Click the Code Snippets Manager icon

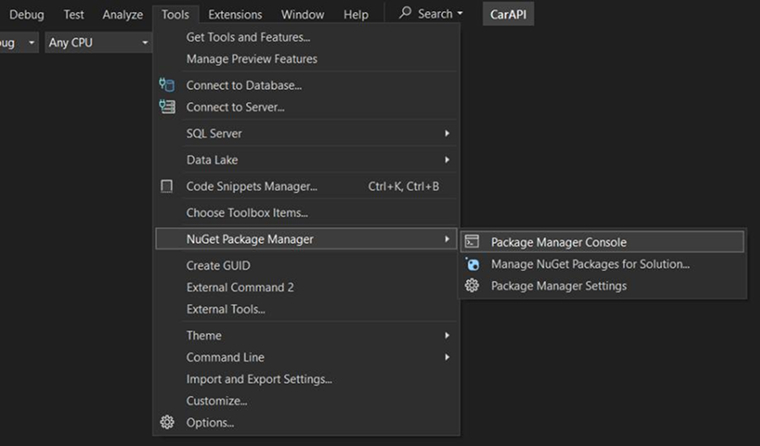[167, 186]
